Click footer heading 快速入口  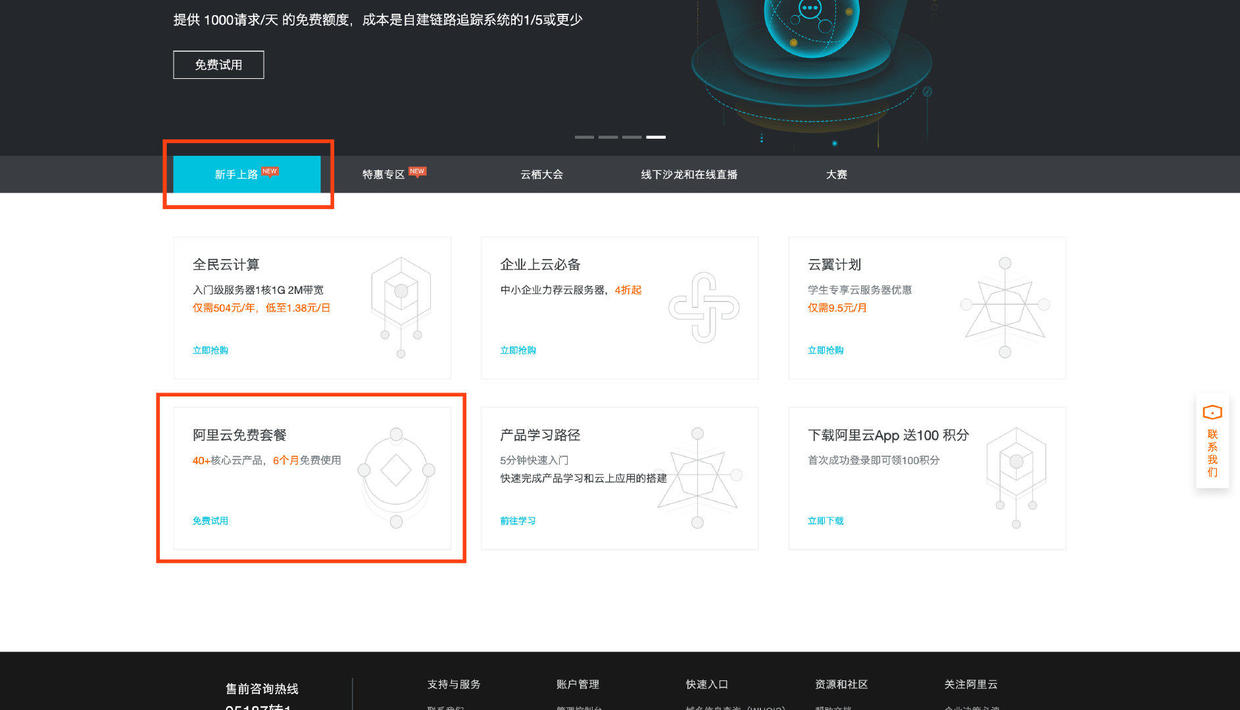coord(707,684)
